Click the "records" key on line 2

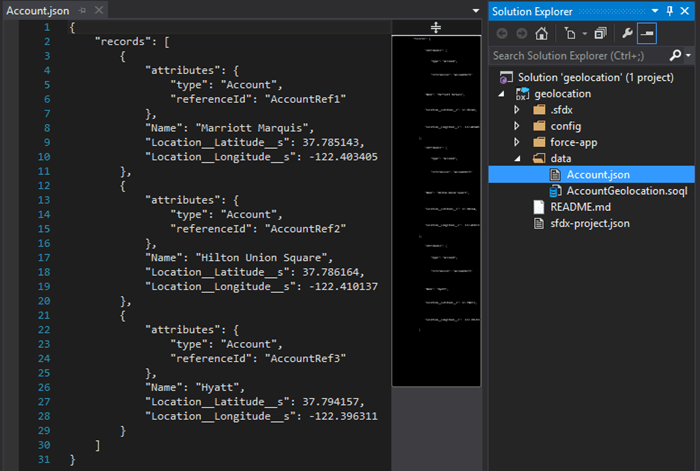[x=123, y=42]
